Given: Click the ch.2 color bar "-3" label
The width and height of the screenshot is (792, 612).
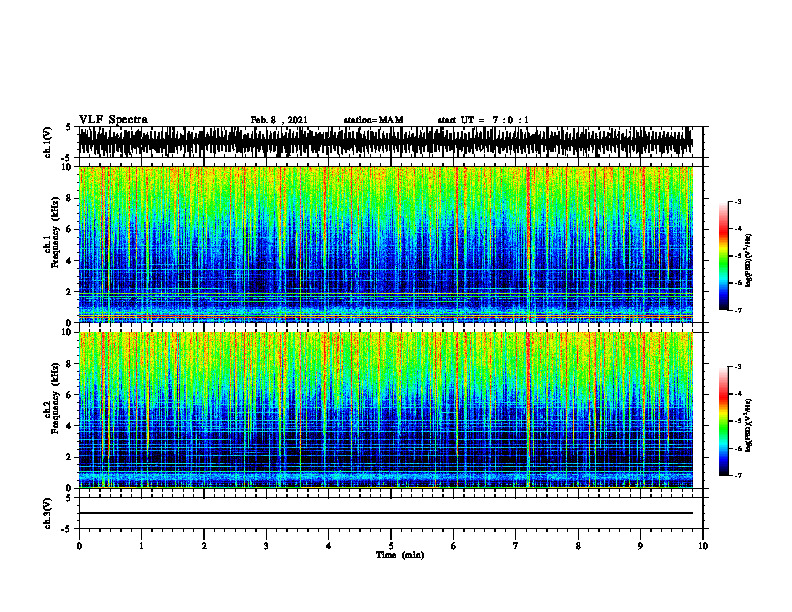Looking at the screenshot, I should [x=737, y=367].
